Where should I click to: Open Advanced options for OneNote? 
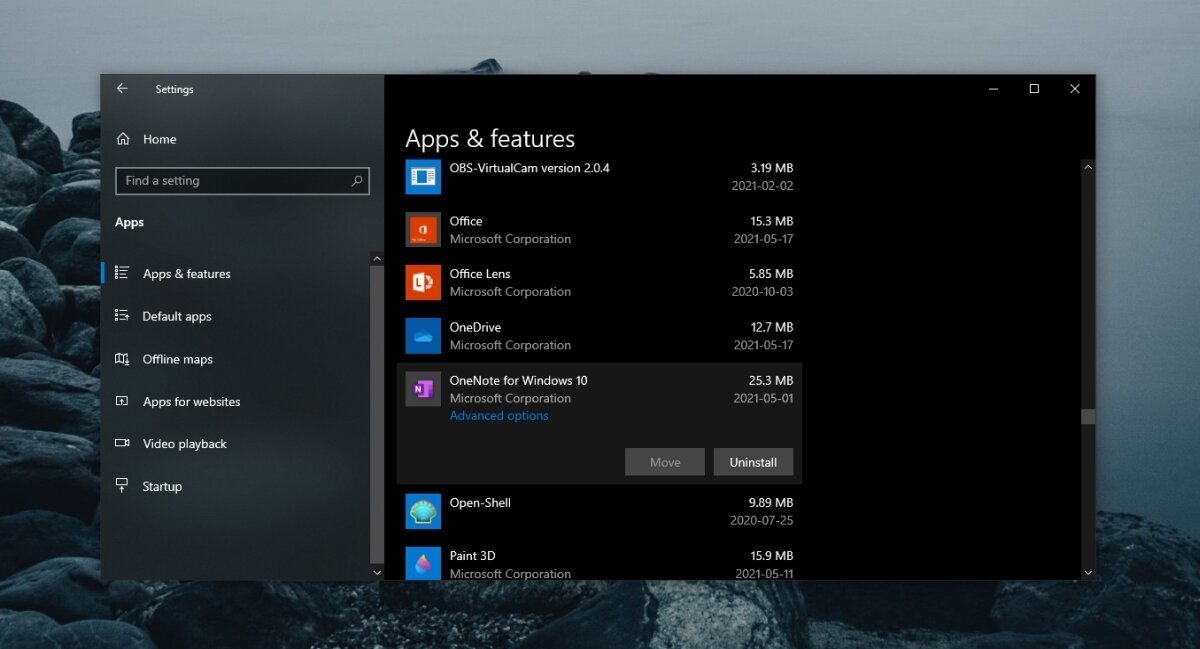click(x=498, y=415)
